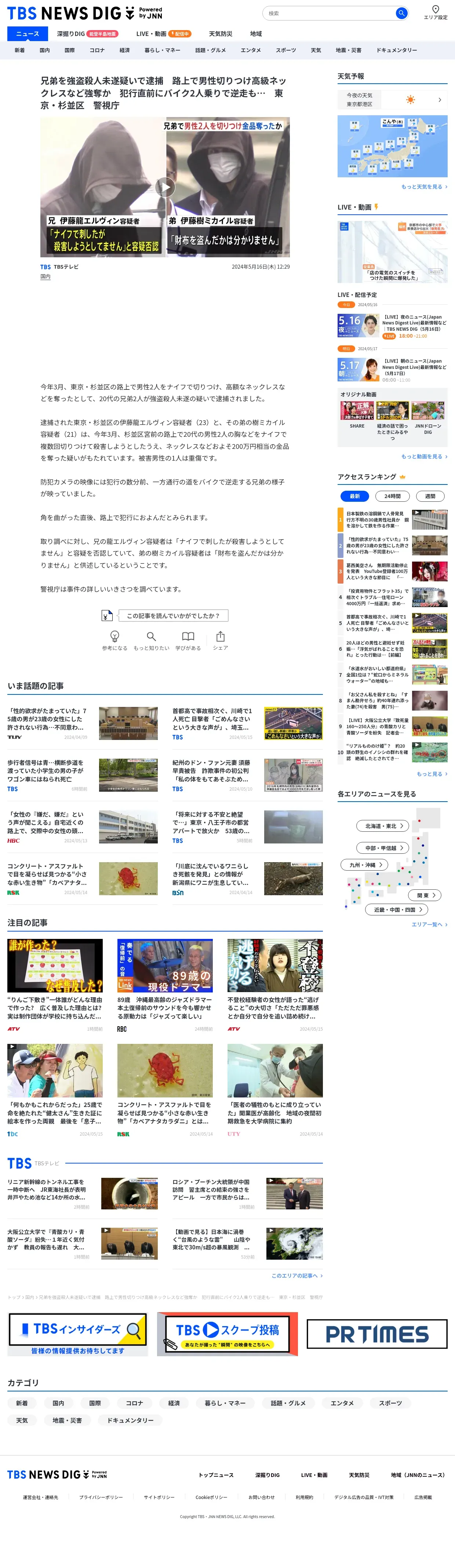
Task: Click the 参考になる lightbulb icon
Action: point(114,636)
